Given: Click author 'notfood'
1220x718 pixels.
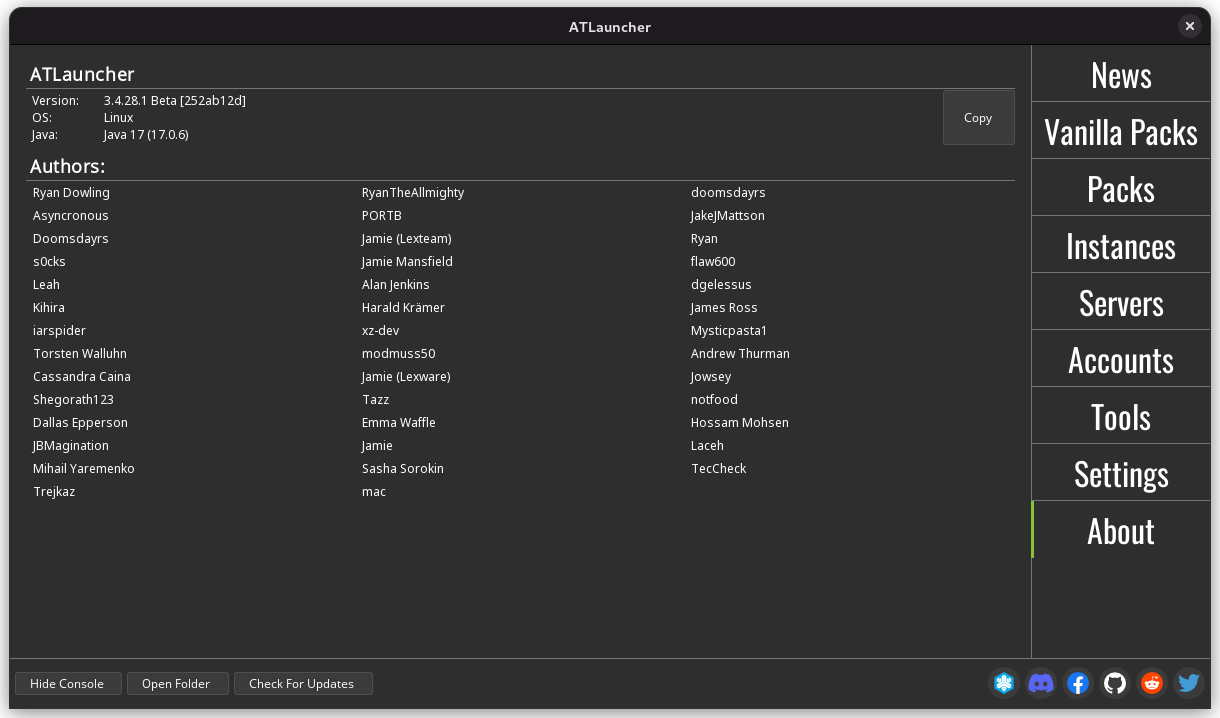Looking at the screenshot, I should [x=714, y=400].
